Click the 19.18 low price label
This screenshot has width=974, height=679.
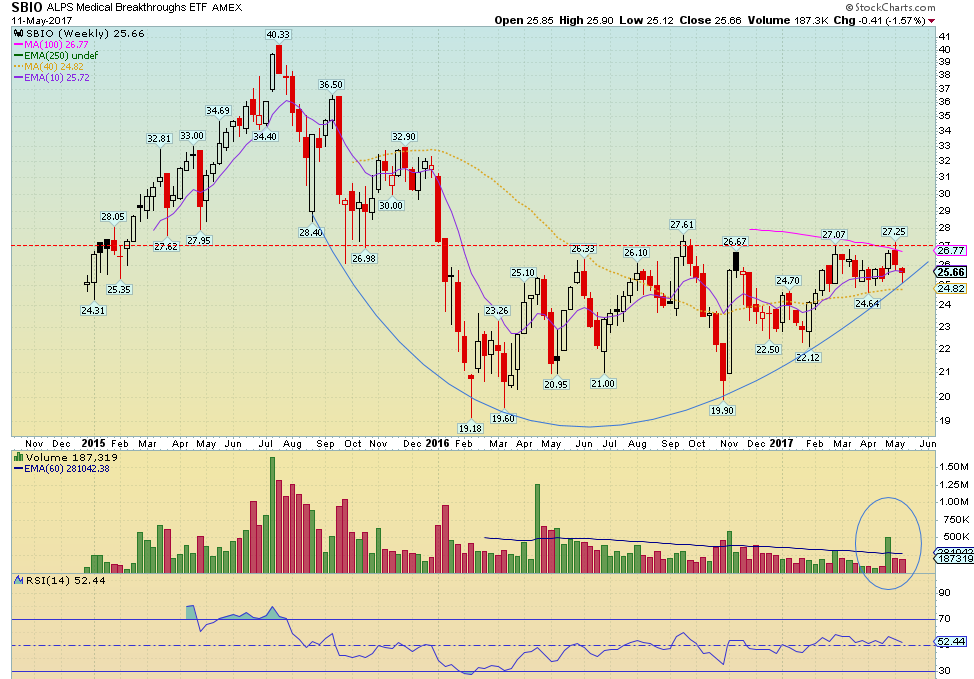pos(470,427)
